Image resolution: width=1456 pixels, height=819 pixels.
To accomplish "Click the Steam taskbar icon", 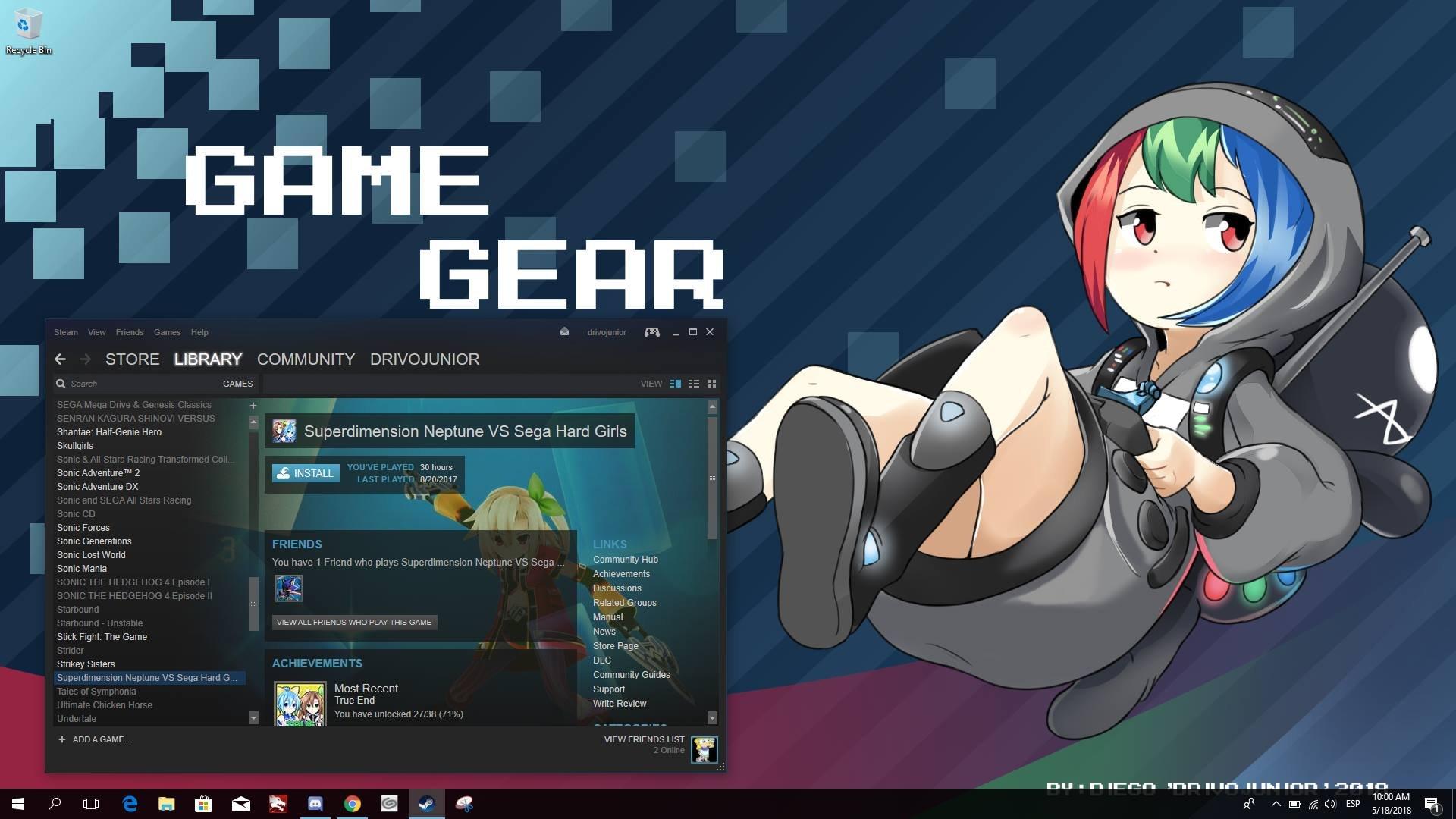I will pos(426,804).
